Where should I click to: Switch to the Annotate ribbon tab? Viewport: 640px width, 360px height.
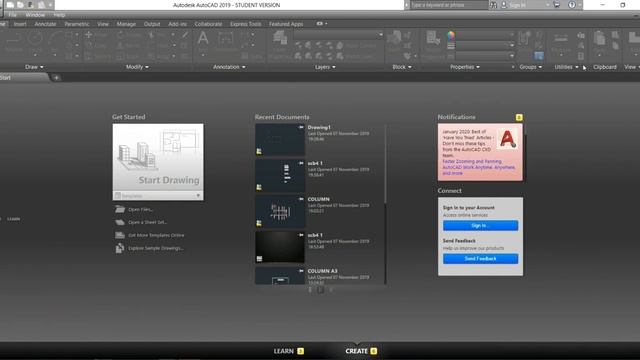45,24
